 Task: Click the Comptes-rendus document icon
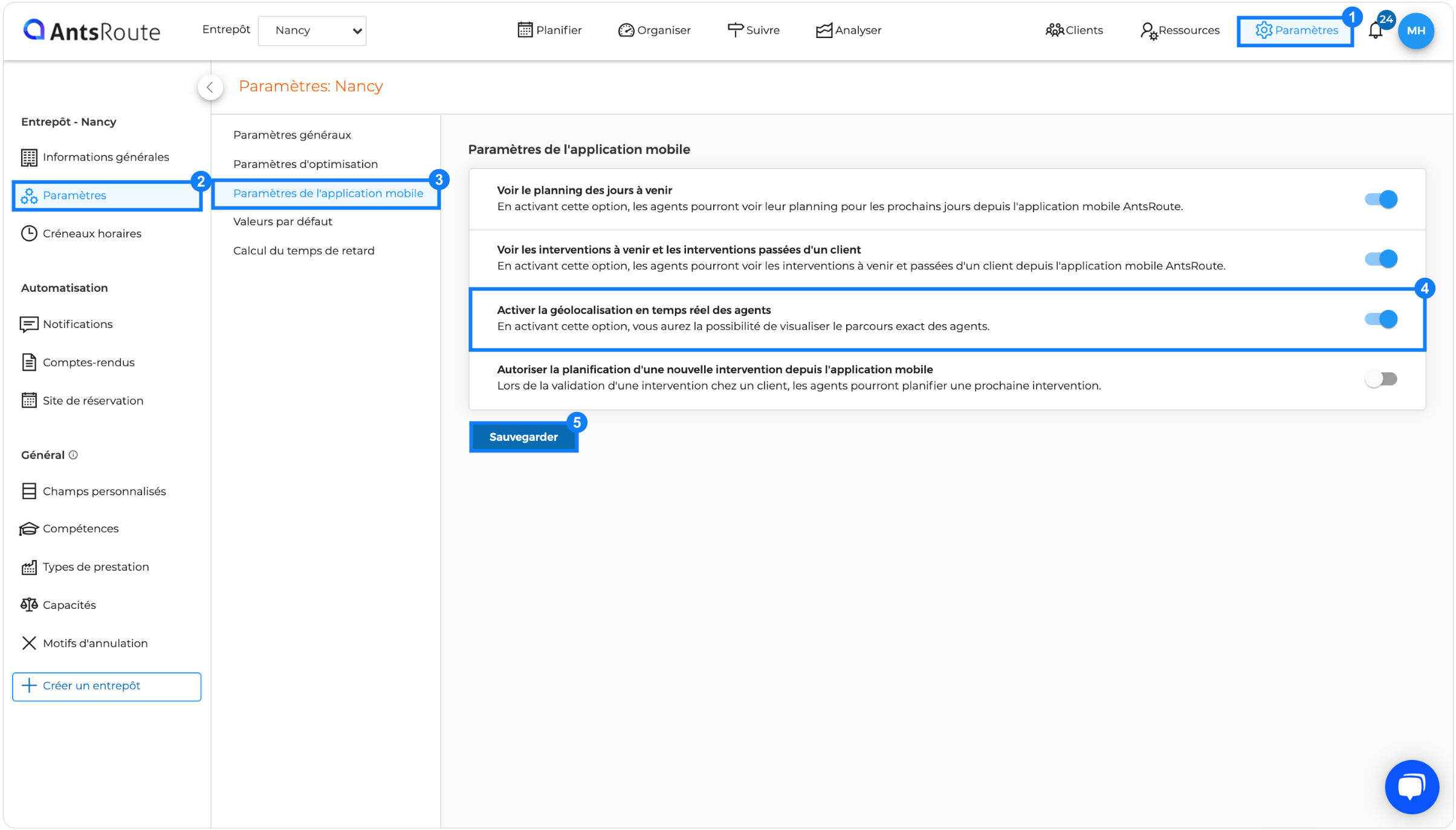coord(29,362)
